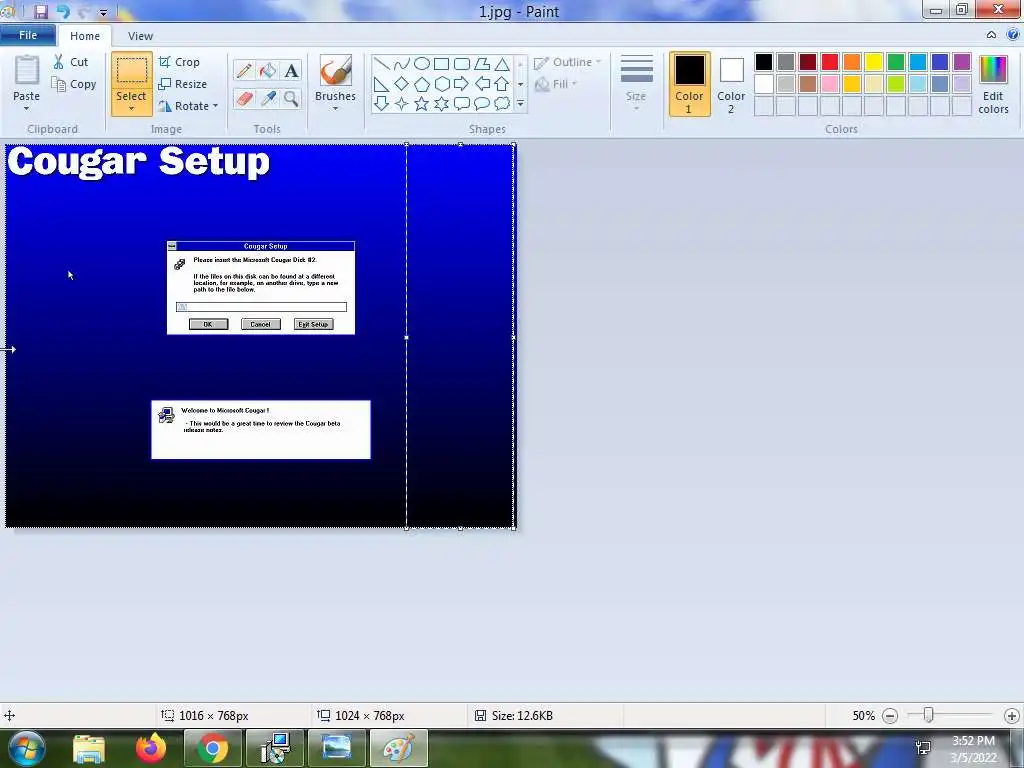This screenshot has height=768, width=1024.
Task: Choose the Hexagon shape
Action: point(441,84)
